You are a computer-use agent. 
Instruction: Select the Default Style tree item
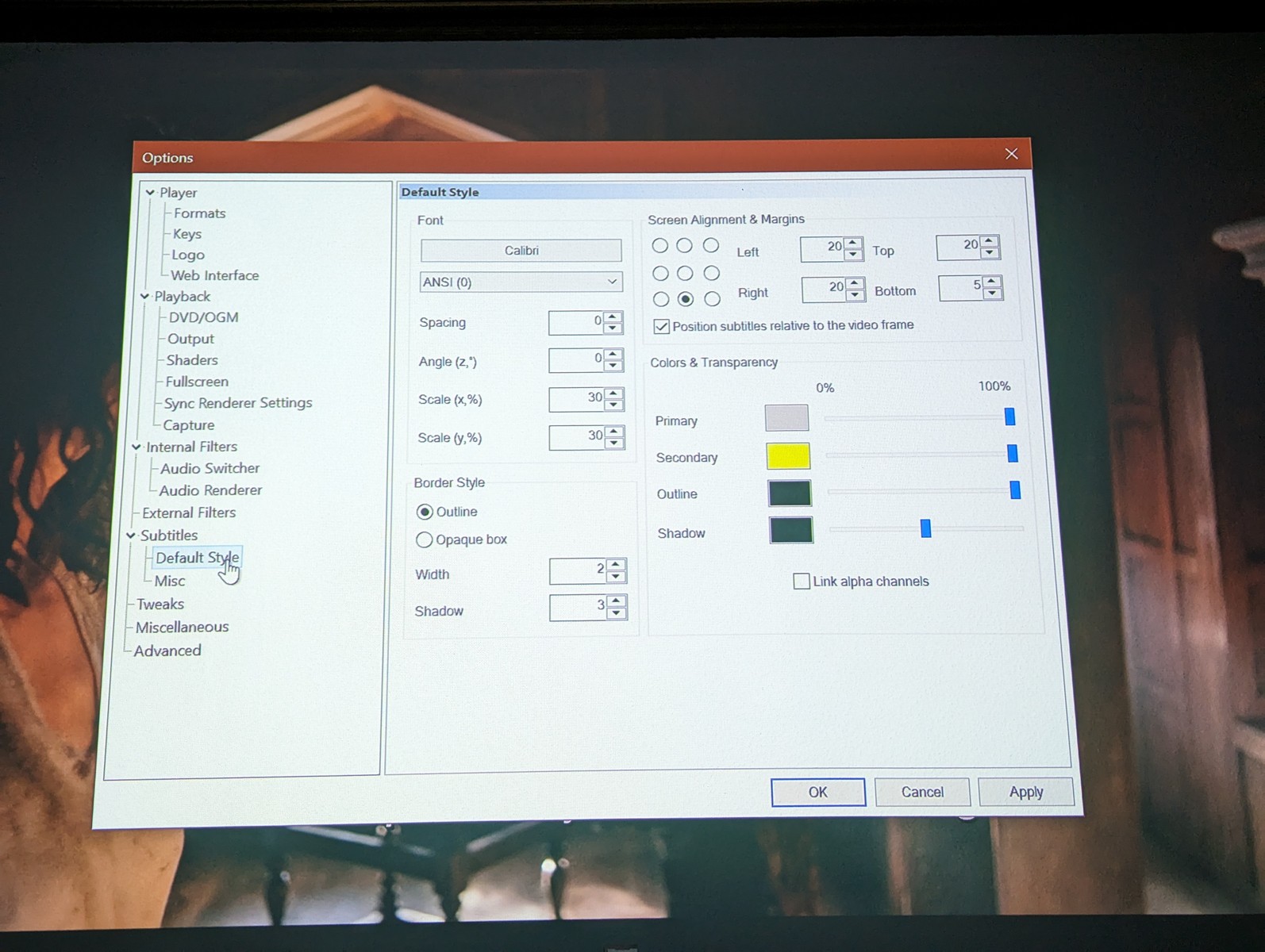point(197,558)
